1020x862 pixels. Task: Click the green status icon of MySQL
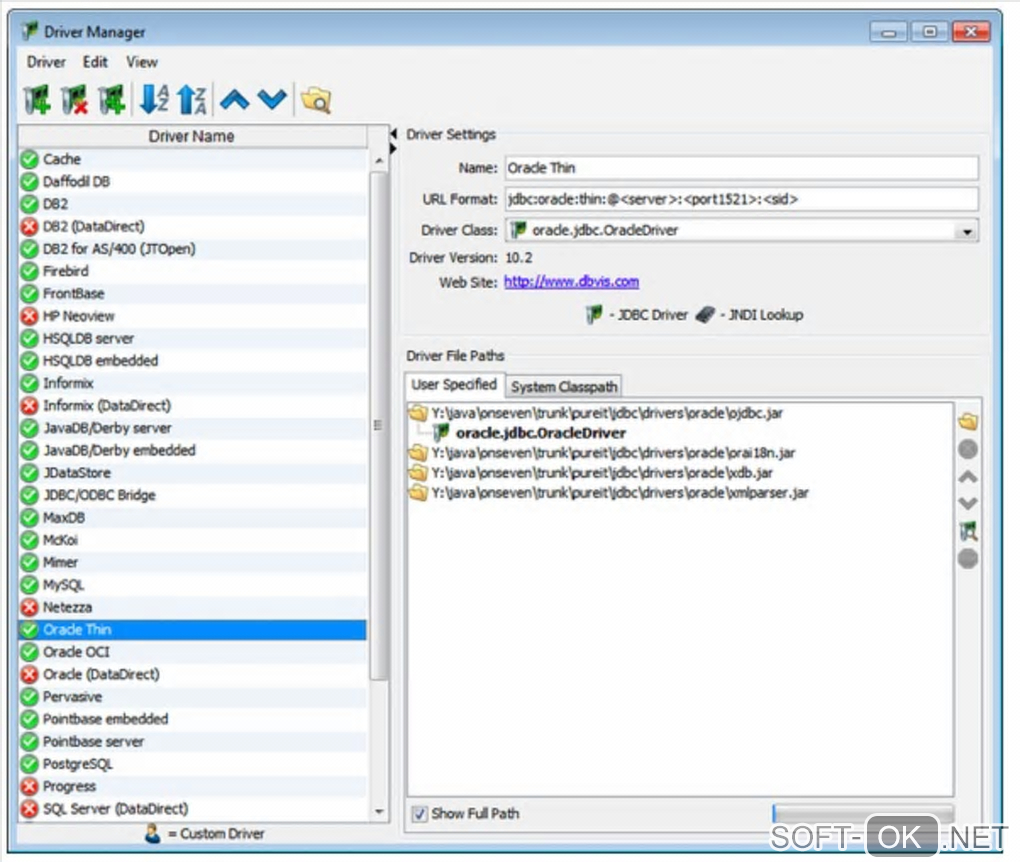[29, 585]
